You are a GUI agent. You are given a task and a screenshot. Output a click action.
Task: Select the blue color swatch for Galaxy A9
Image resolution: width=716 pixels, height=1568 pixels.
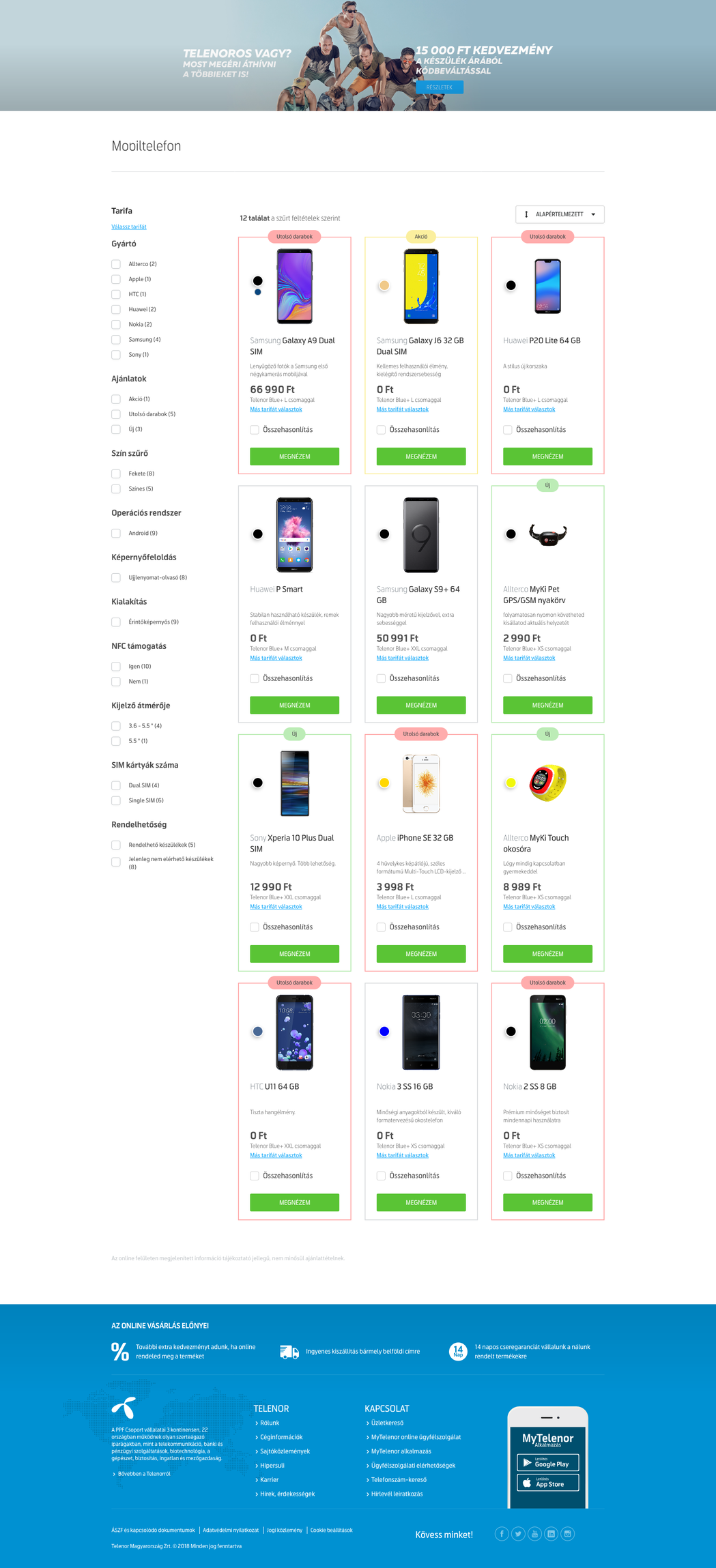(258, 292)
